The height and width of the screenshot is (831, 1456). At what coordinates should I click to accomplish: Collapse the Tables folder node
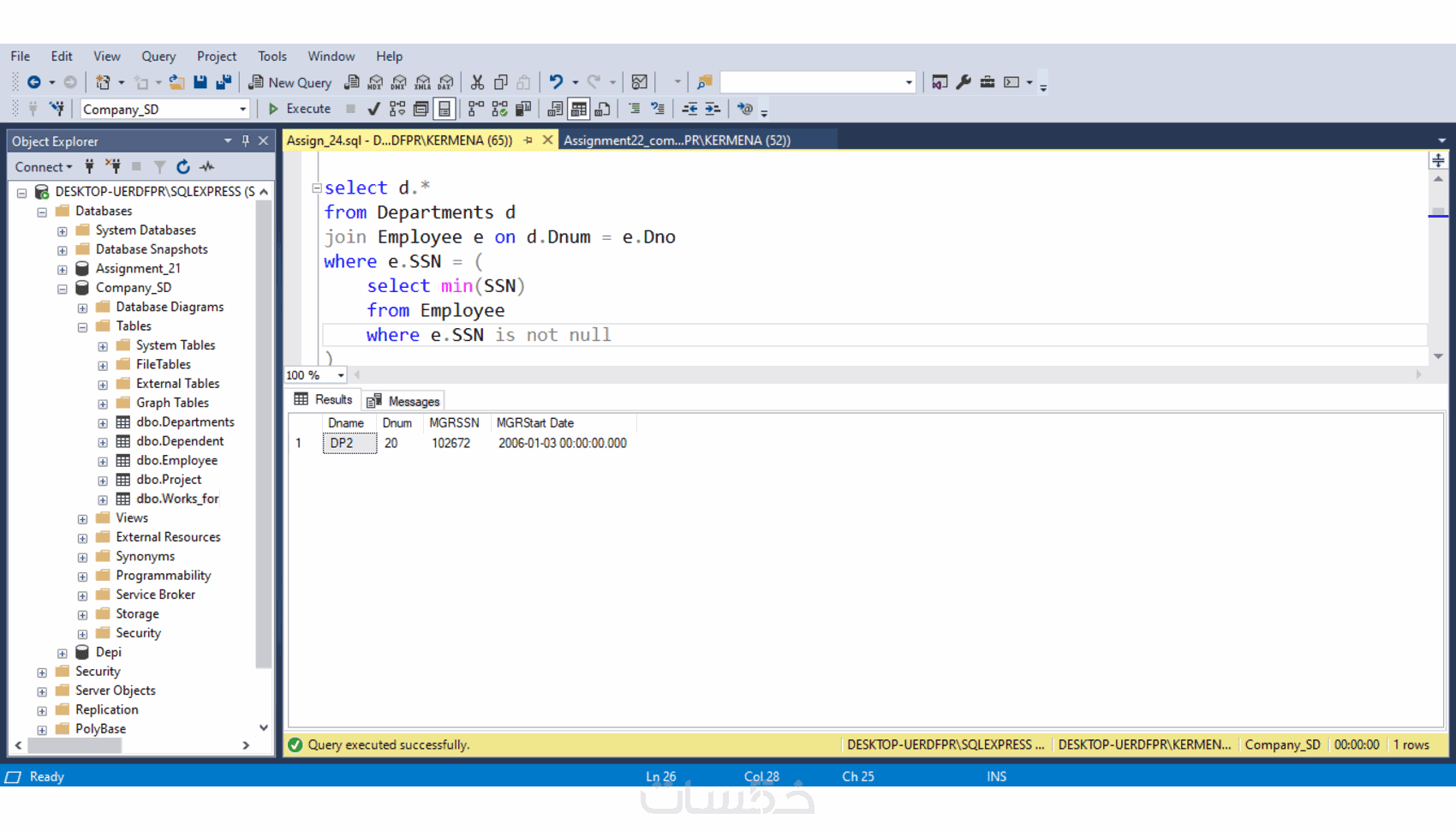pyautogui.click(x=82, y=327)
